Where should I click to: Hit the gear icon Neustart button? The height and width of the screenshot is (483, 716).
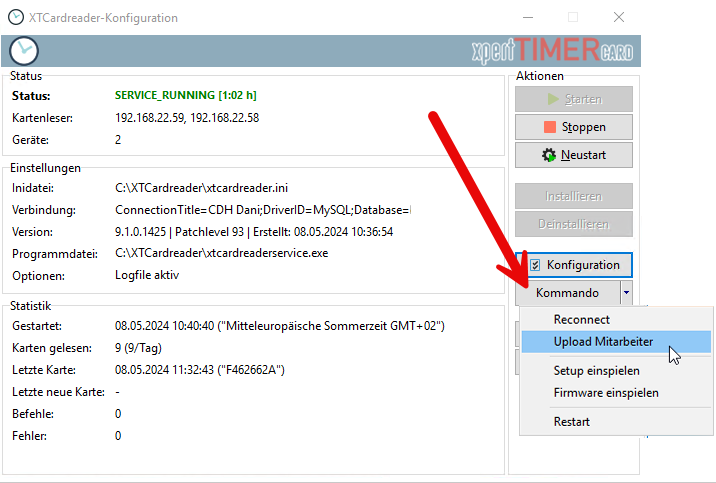click(573, 155)
